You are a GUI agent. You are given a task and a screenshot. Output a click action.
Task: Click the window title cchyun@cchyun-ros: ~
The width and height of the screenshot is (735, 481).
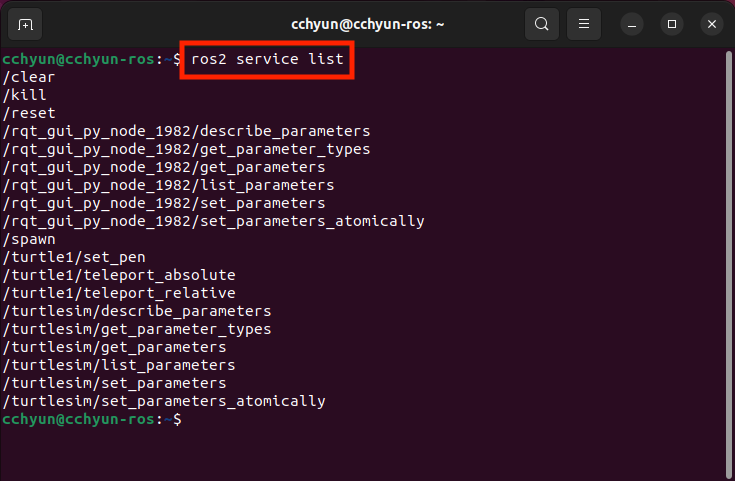tap(368, 24)
